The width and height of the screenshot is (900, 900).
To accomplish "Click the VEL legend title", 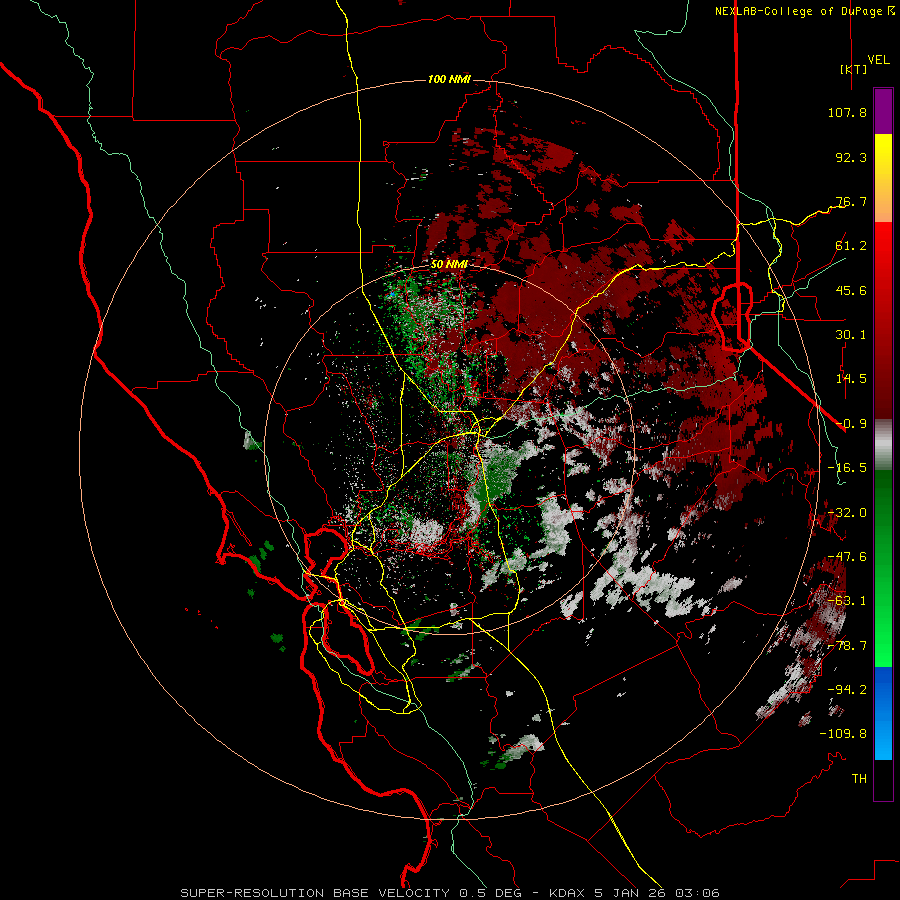I will tap(878, 59).
